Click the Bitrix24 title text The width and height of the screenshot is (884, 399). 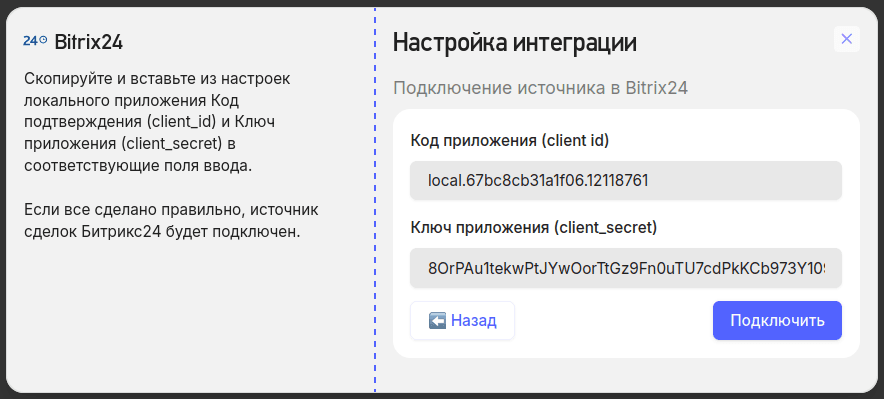coord(89,42)
